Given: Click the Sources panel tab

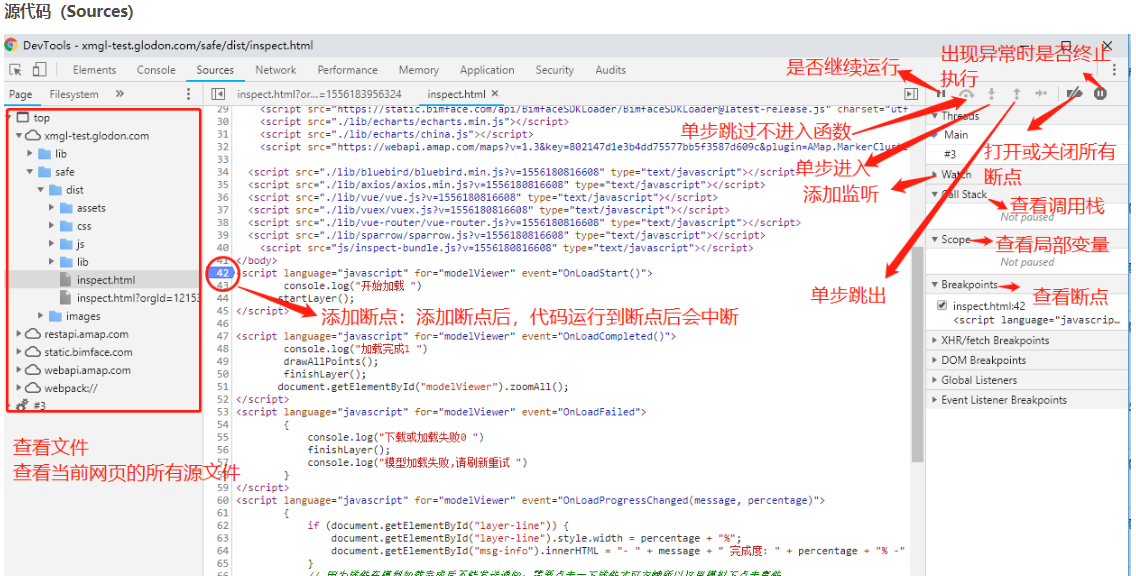Looking at the screenshot, I should [215, 70].
